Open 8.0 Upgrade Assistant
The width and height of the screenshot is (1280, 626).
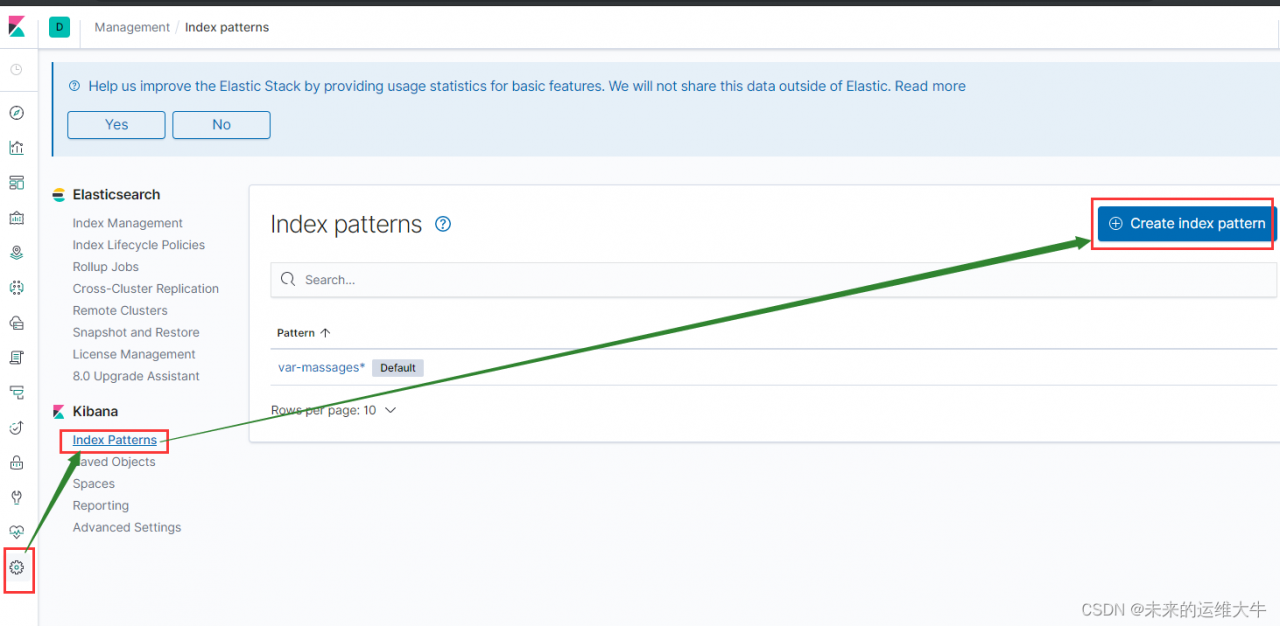pyautogui.click(x=136, y=377)
